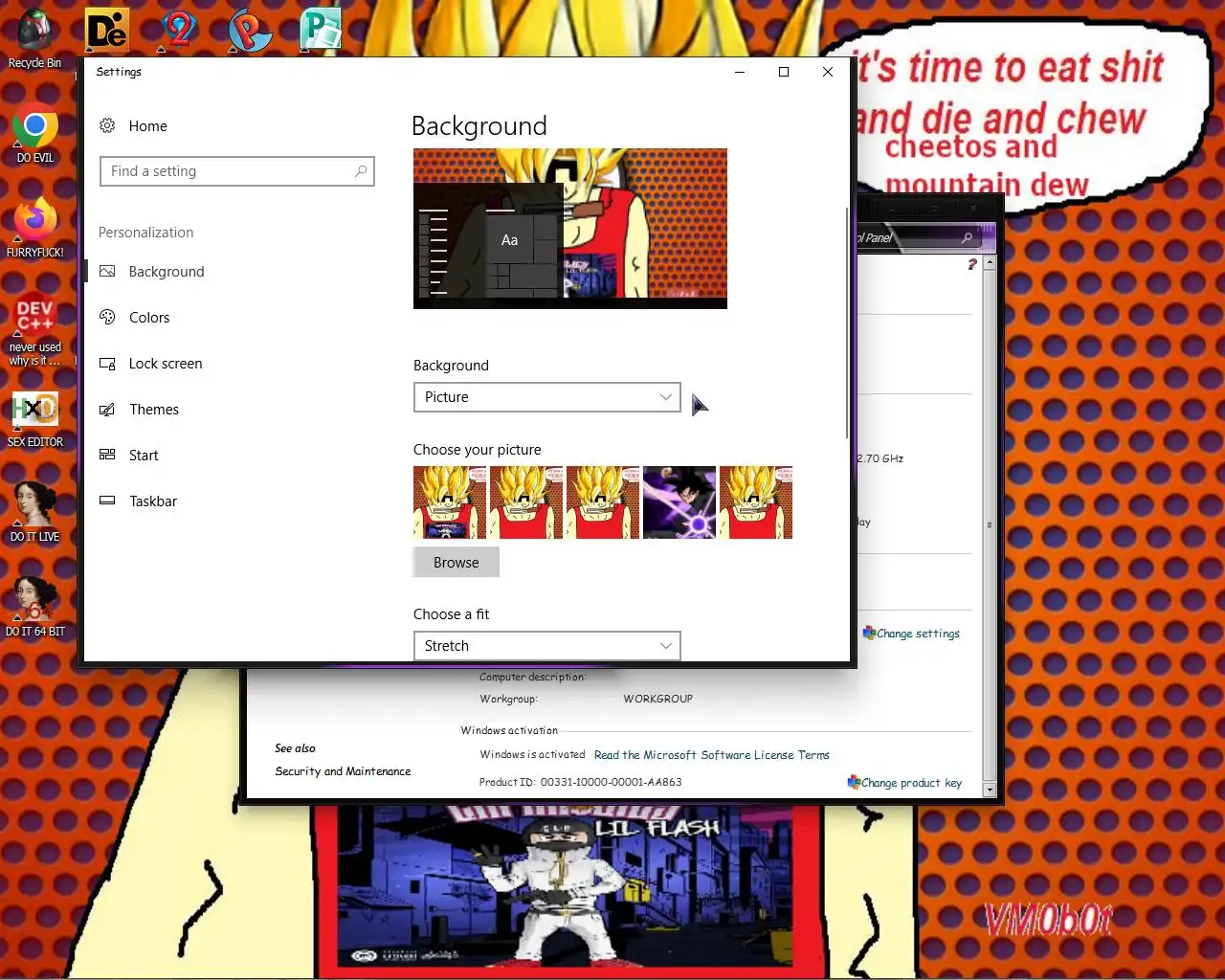Maximize the Settings window
Viewport: 1225px width, 980px height.
click(784, 72)
